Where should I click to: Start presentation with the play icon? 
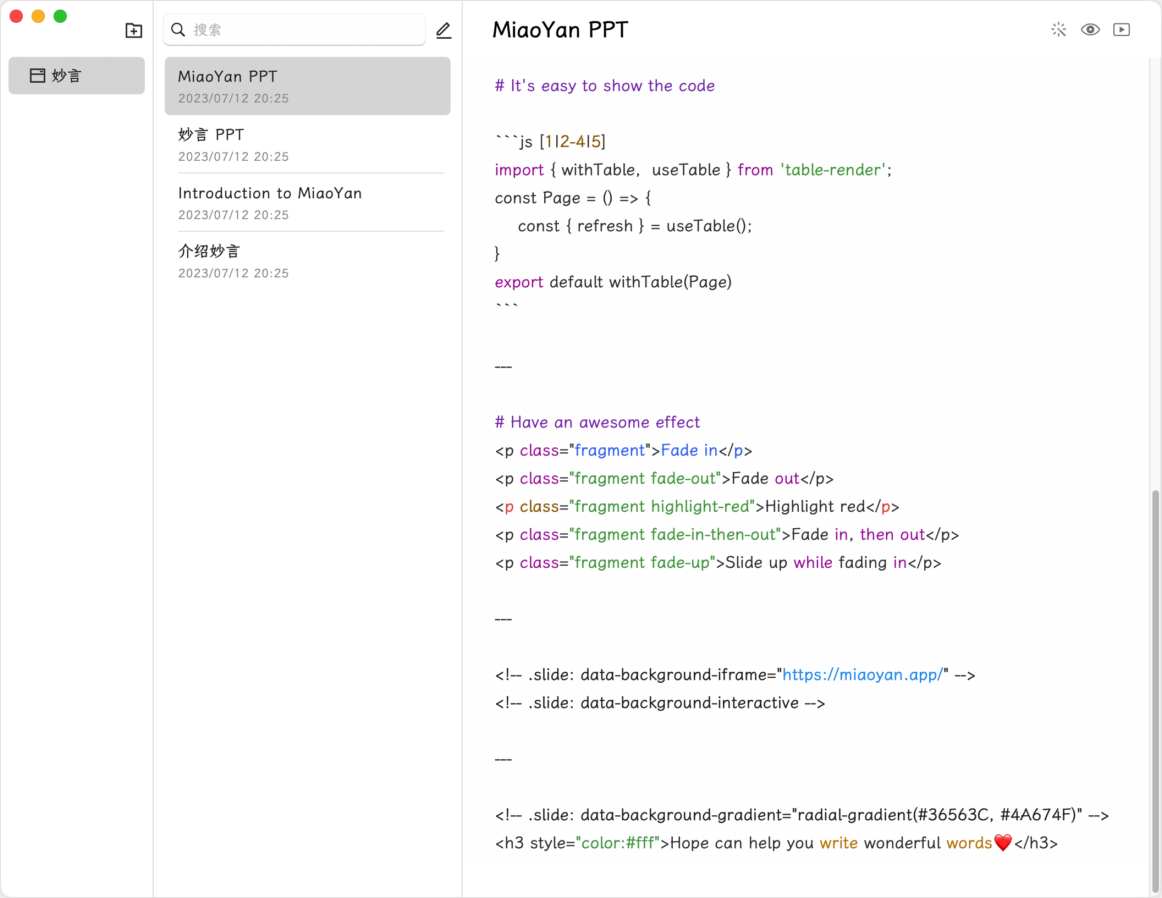pos(1121,30)
